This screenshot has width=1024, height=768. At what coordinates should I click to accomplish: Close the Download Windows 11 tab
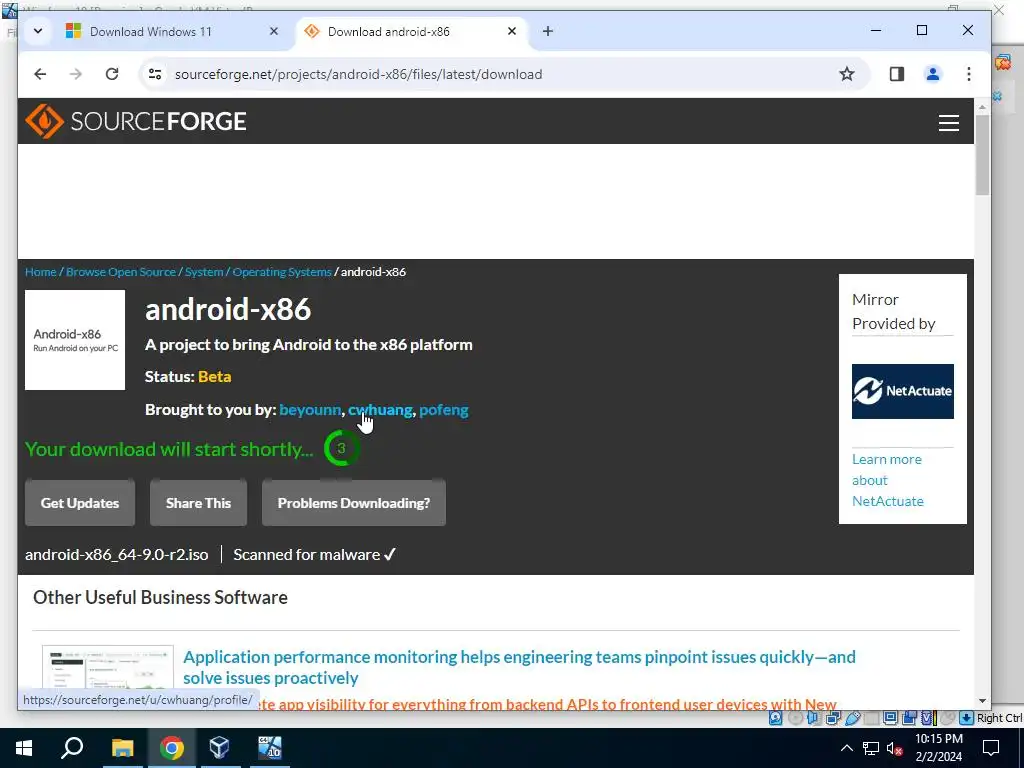pyautogui.click(x=274, y=31)
